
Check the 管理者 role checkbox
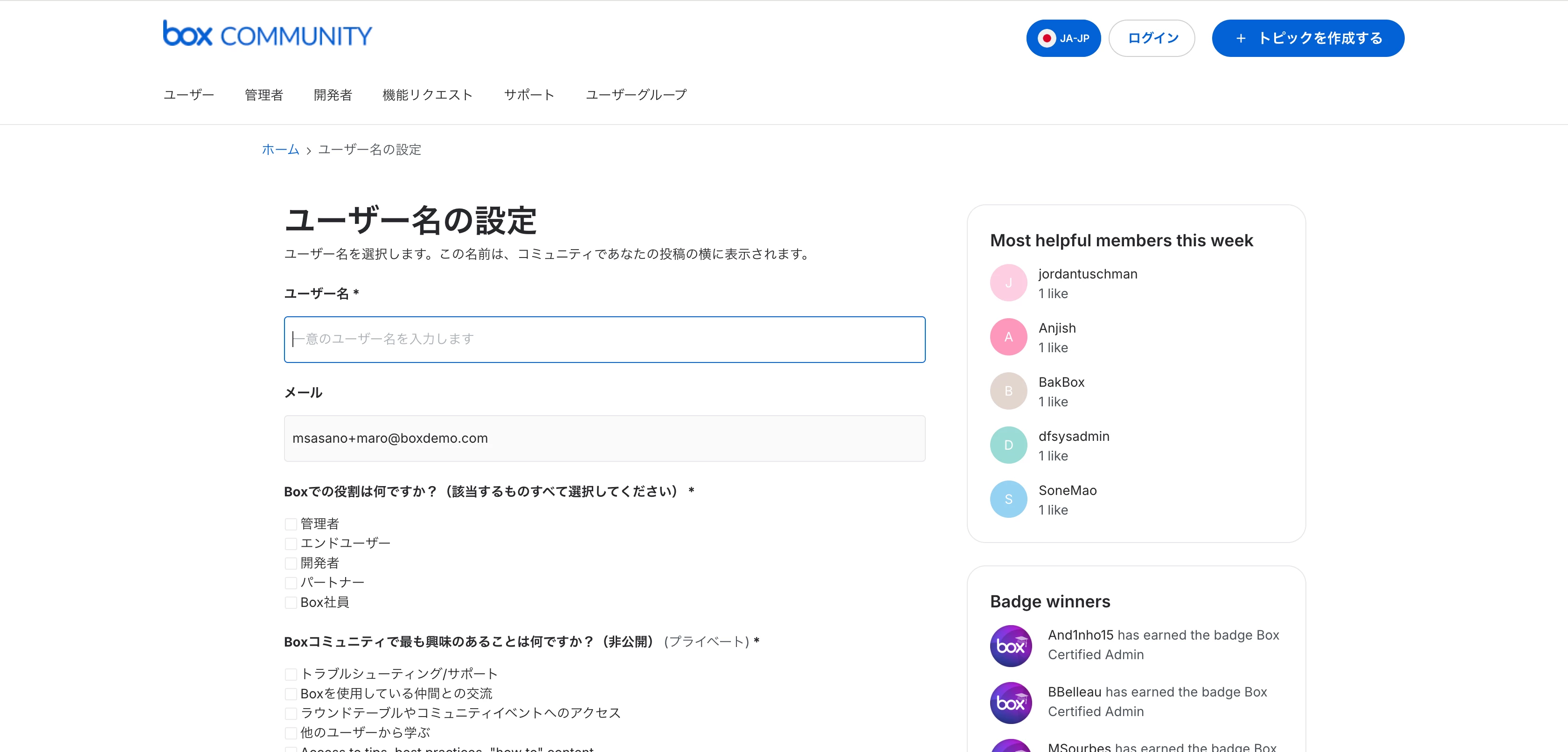pos(291,524)
